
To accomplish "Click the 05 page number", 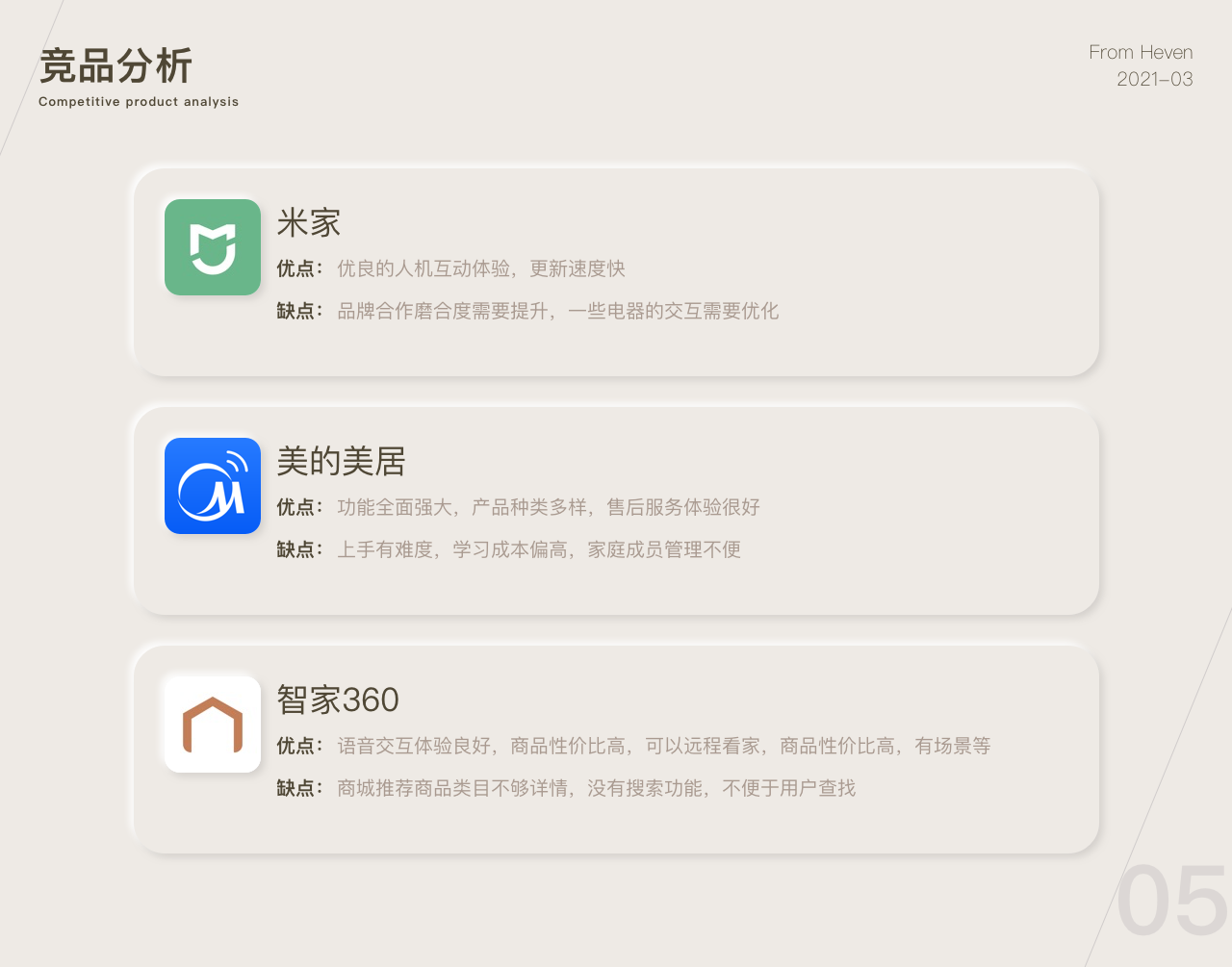I will (x=1173, y=901).
